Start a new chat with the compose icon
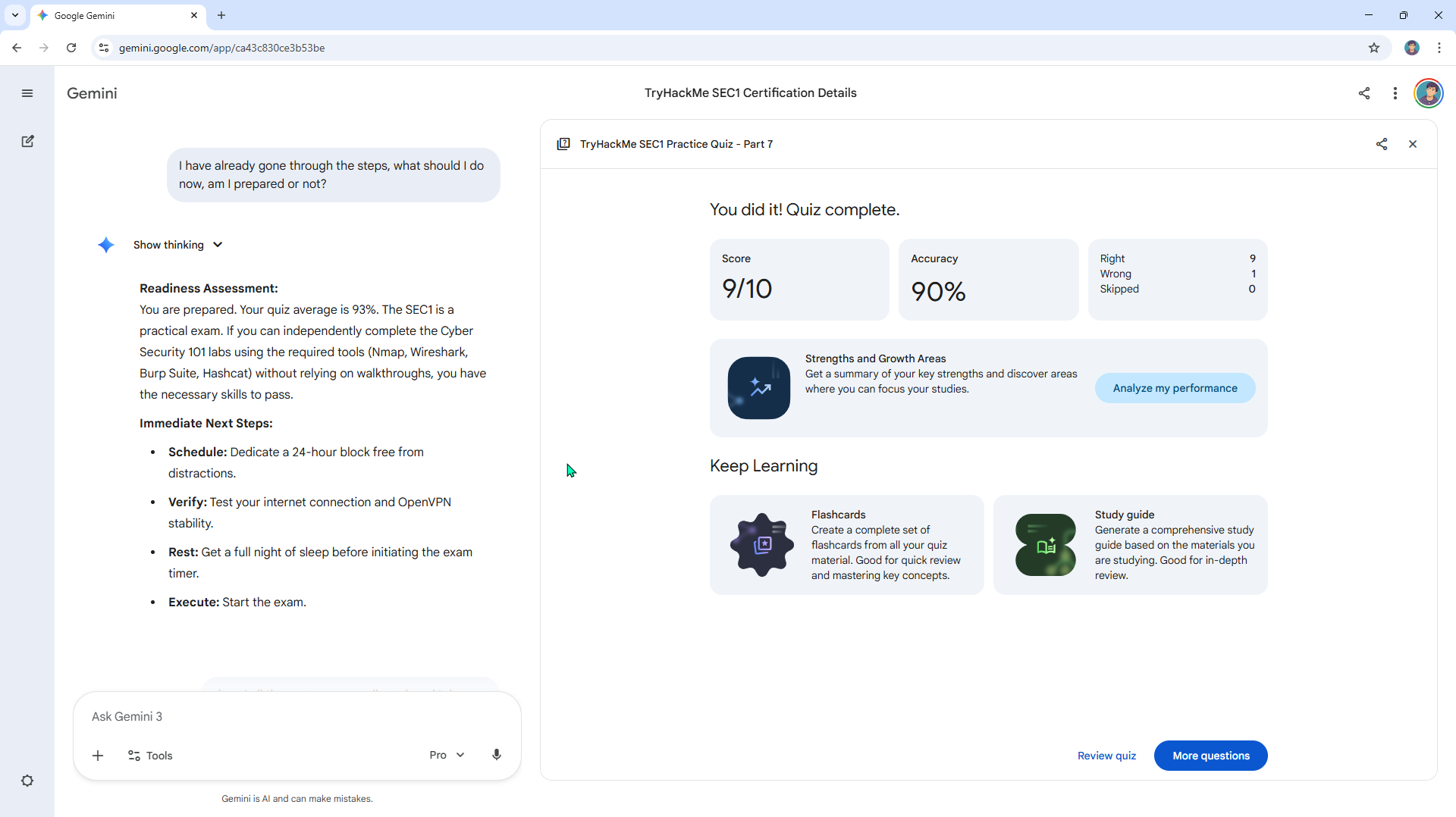 point(27,141)
